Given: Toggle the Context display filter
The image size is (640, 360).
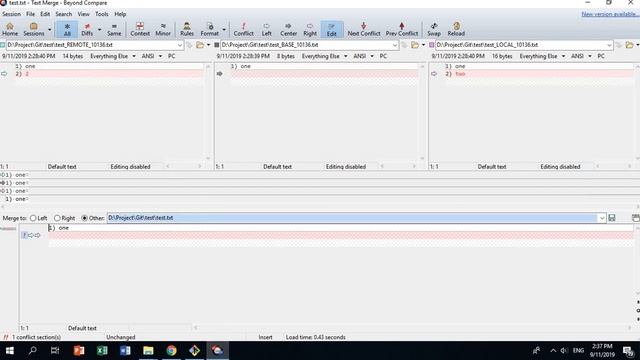Looking at the screenshot, I should click(140, 29).
